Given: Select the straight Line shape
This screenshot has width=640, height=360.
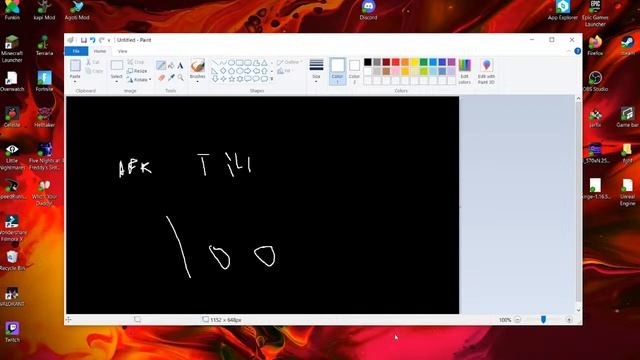Looking at the screenshot, I should click(215, 63).
